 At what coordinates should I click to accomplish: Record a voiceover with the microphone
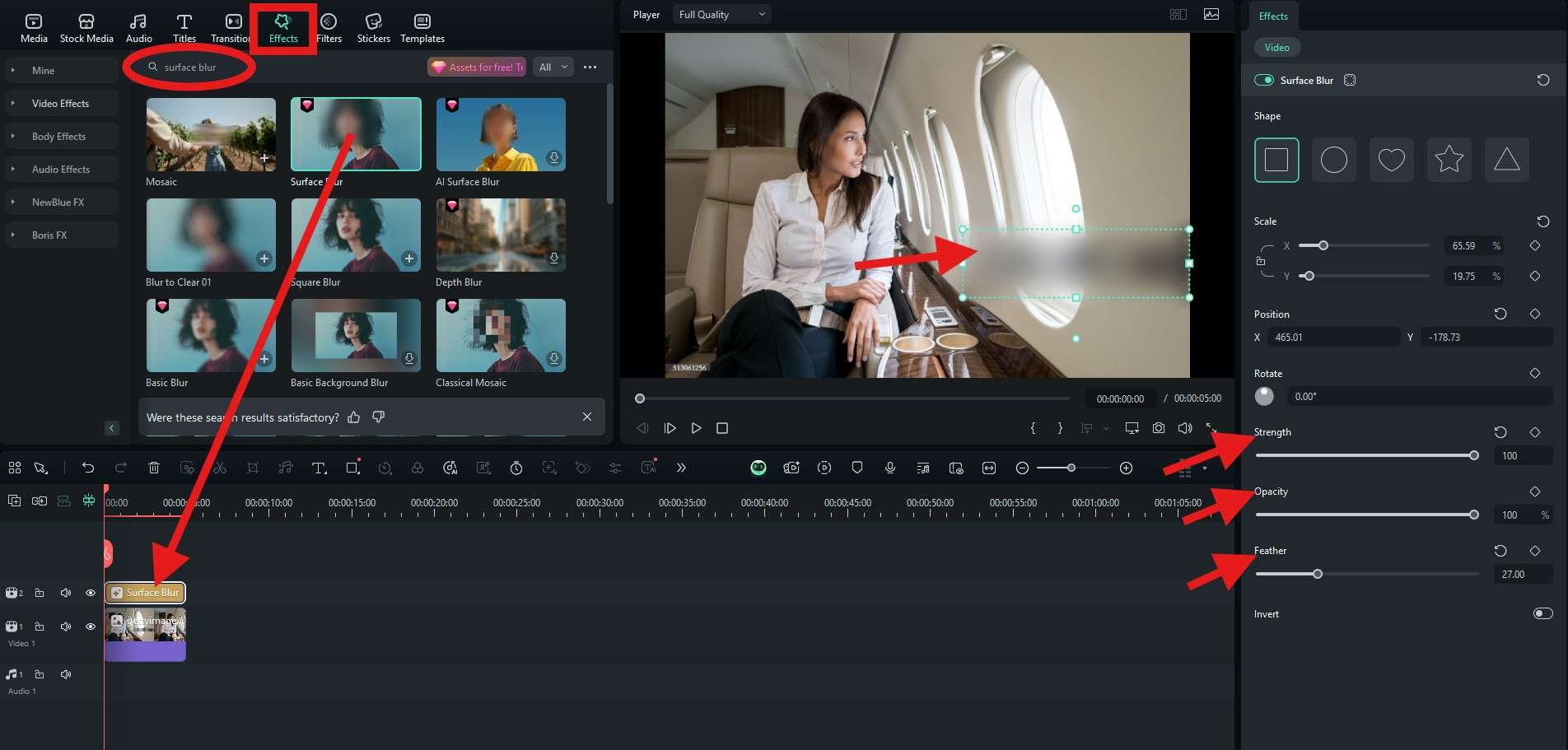point(890,468)
